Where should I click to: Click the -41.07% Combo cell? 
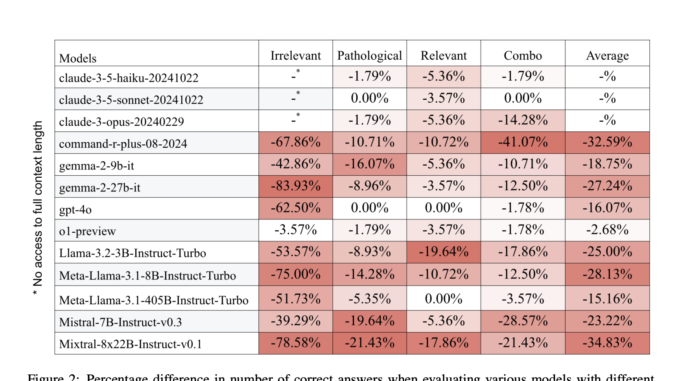coord(522,142)
